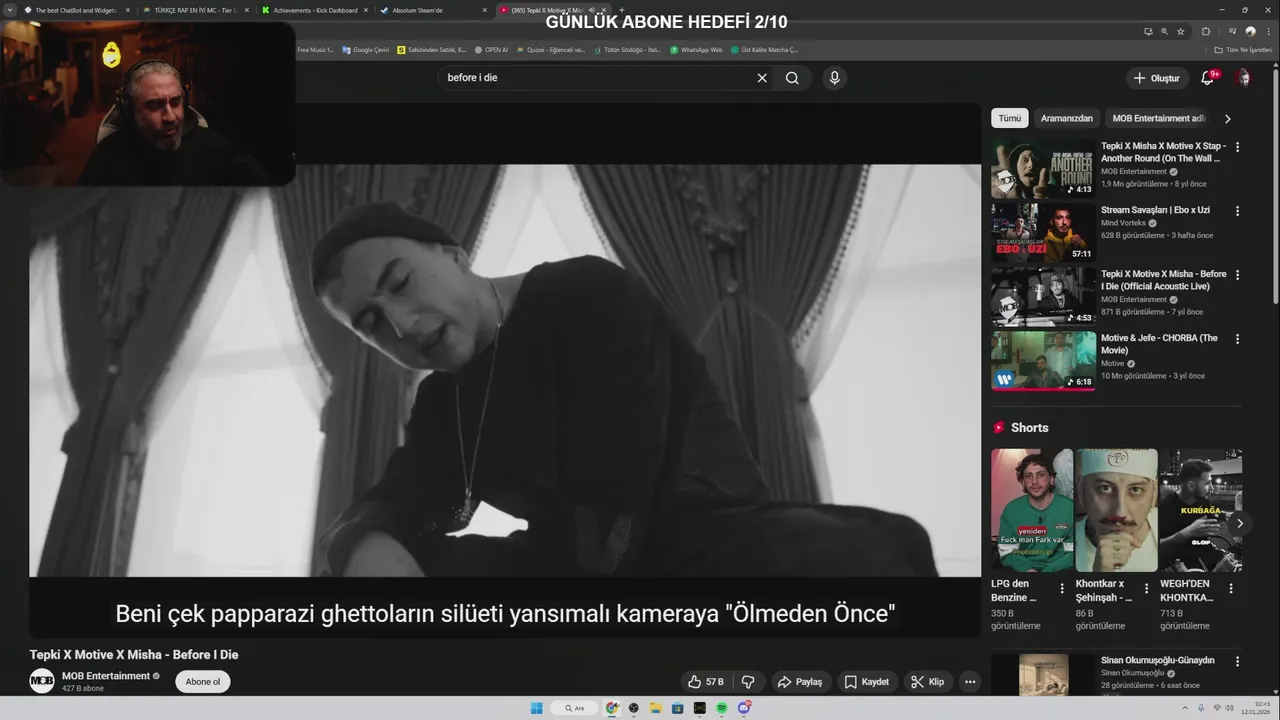Dislike the video with thumbs down
The image size is (1280, 720).
[748, 682]
